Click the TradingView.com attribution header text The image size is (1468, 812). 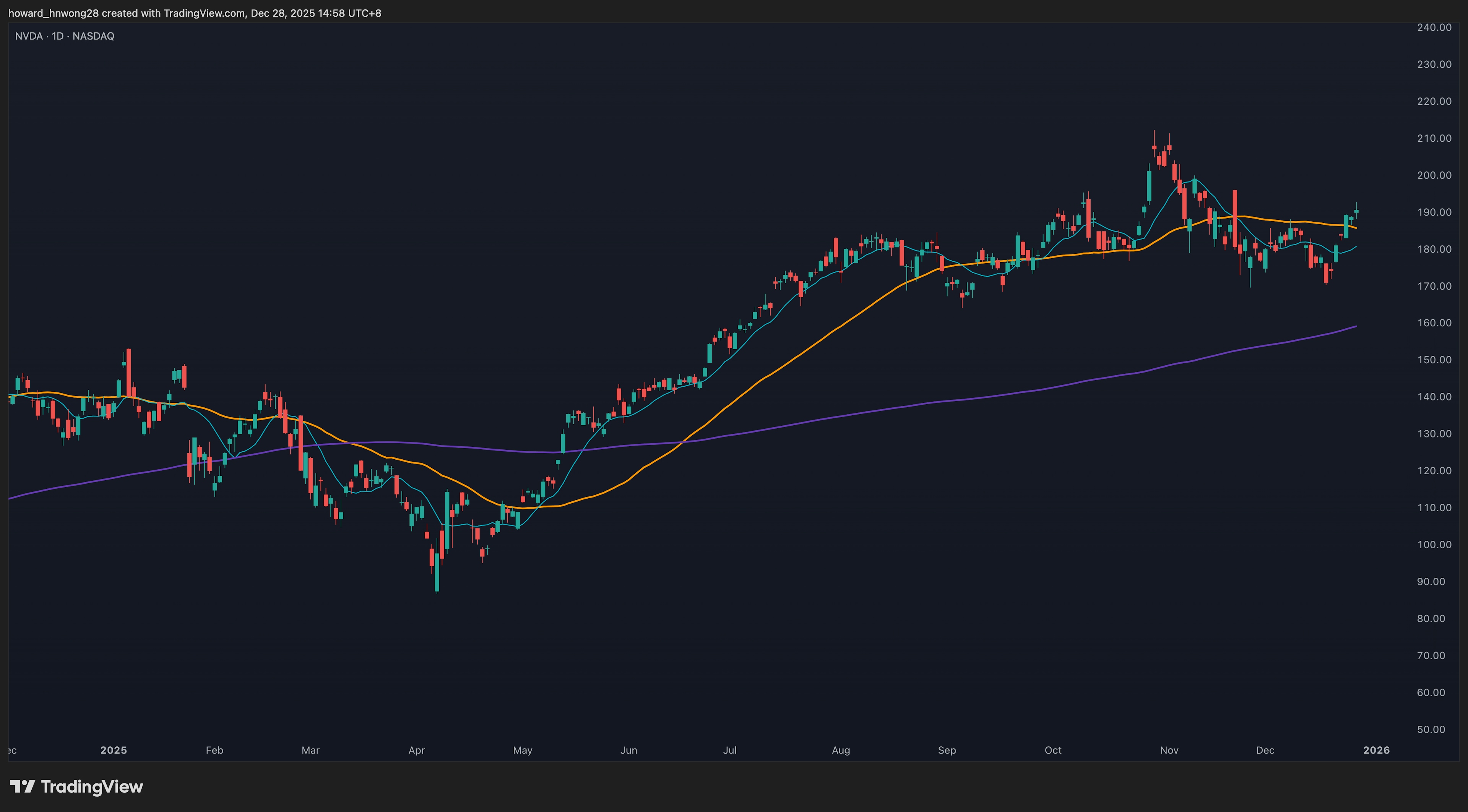(x=194, y=13)
